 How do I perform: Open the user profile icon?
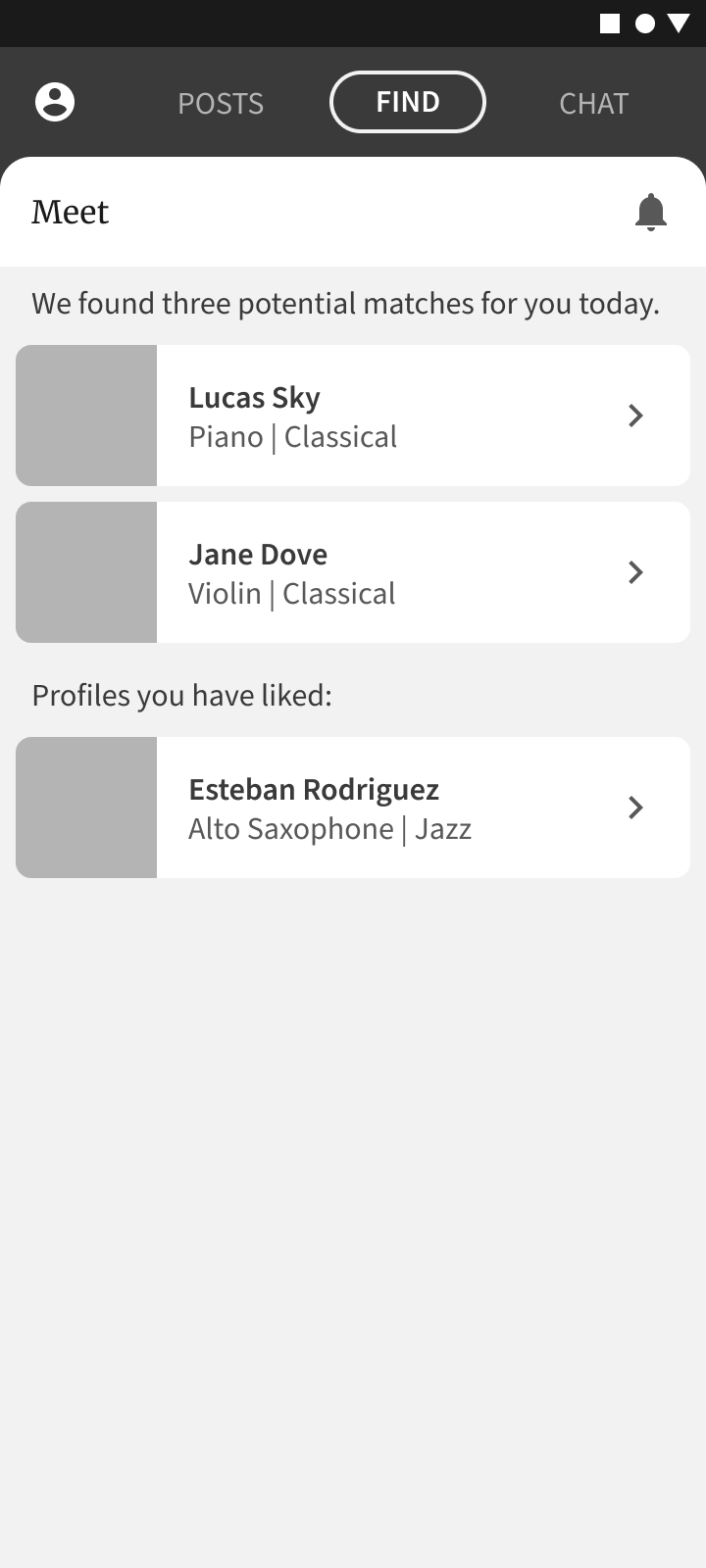click(x=55, y=102)
